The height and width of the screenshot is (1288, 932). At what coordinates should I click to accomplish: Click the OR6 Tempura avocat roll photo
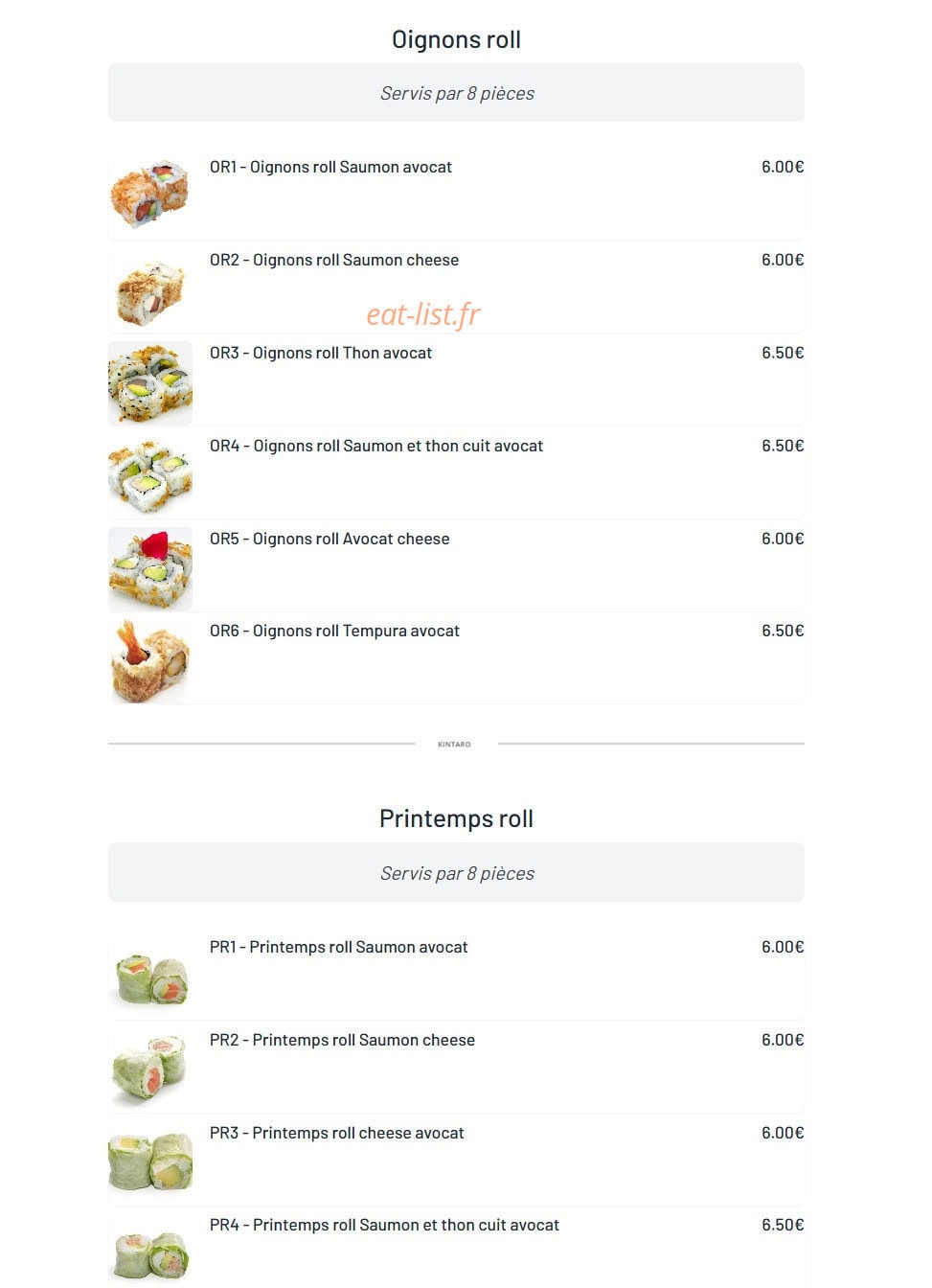150,661
